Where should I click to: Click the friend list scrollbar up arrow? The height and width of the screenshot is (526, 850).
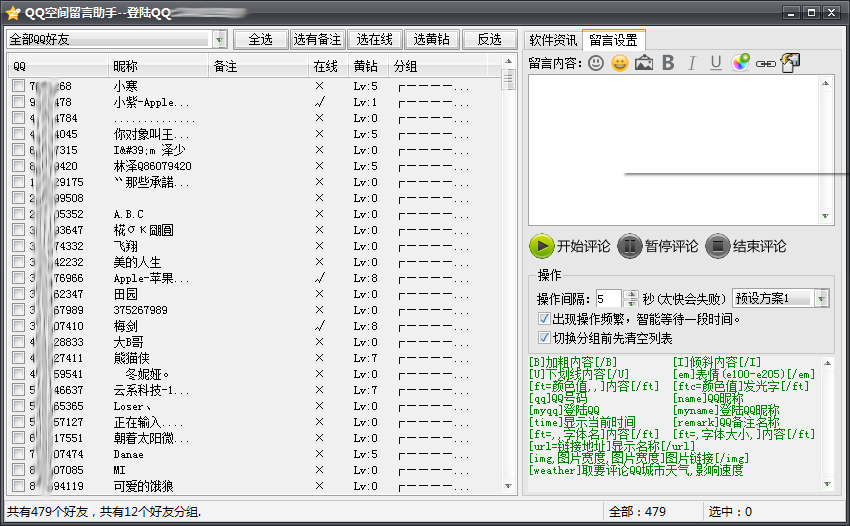pos(508,61)
